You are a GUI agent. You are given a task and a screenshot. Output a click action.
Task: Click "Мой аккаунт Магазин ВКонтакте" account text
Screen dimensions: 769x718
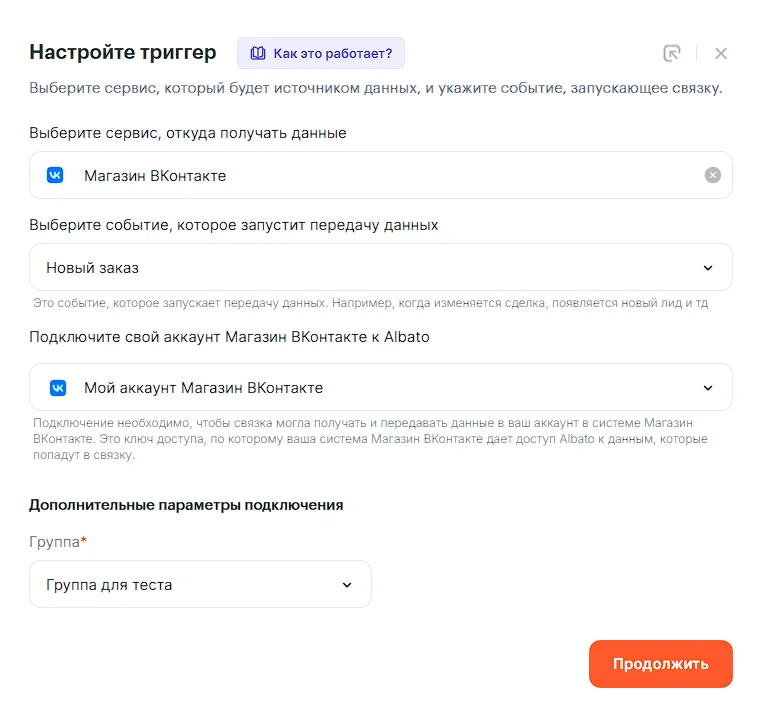point(203,388)
